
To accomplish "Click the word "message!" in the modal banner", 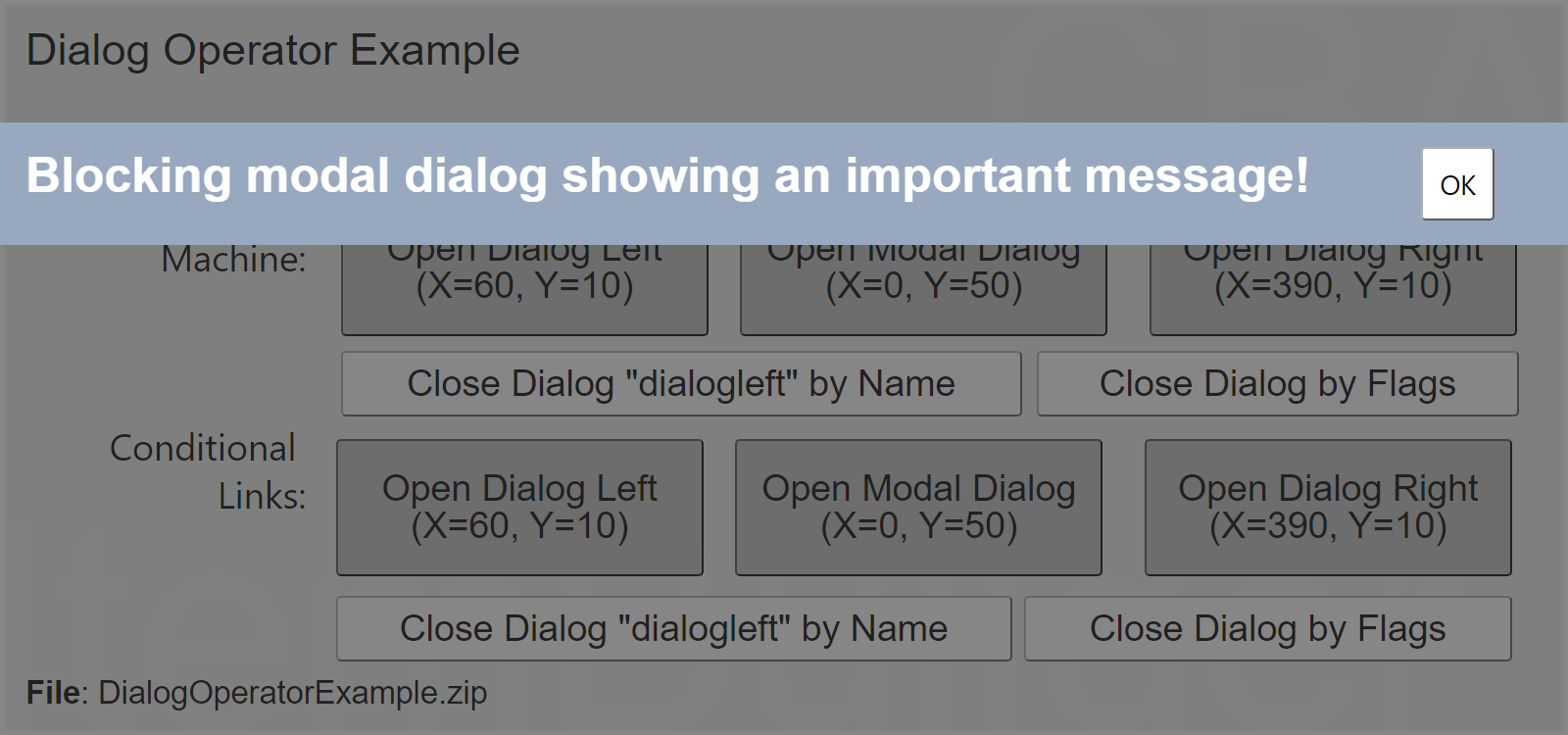I will (1196, 176).
